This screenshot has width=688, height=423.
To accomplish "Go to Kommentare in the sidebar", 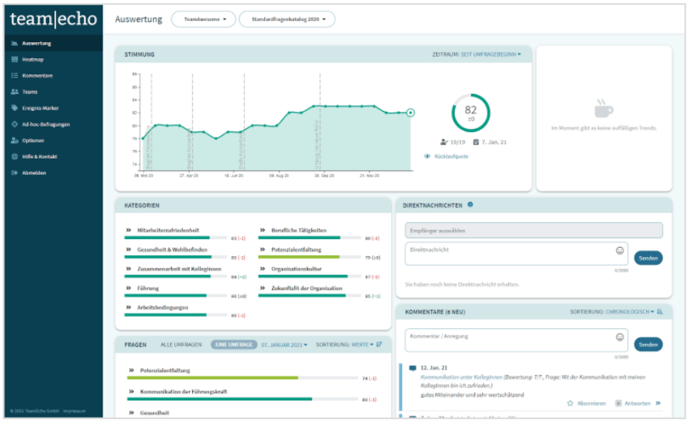I will pos(37,76).
